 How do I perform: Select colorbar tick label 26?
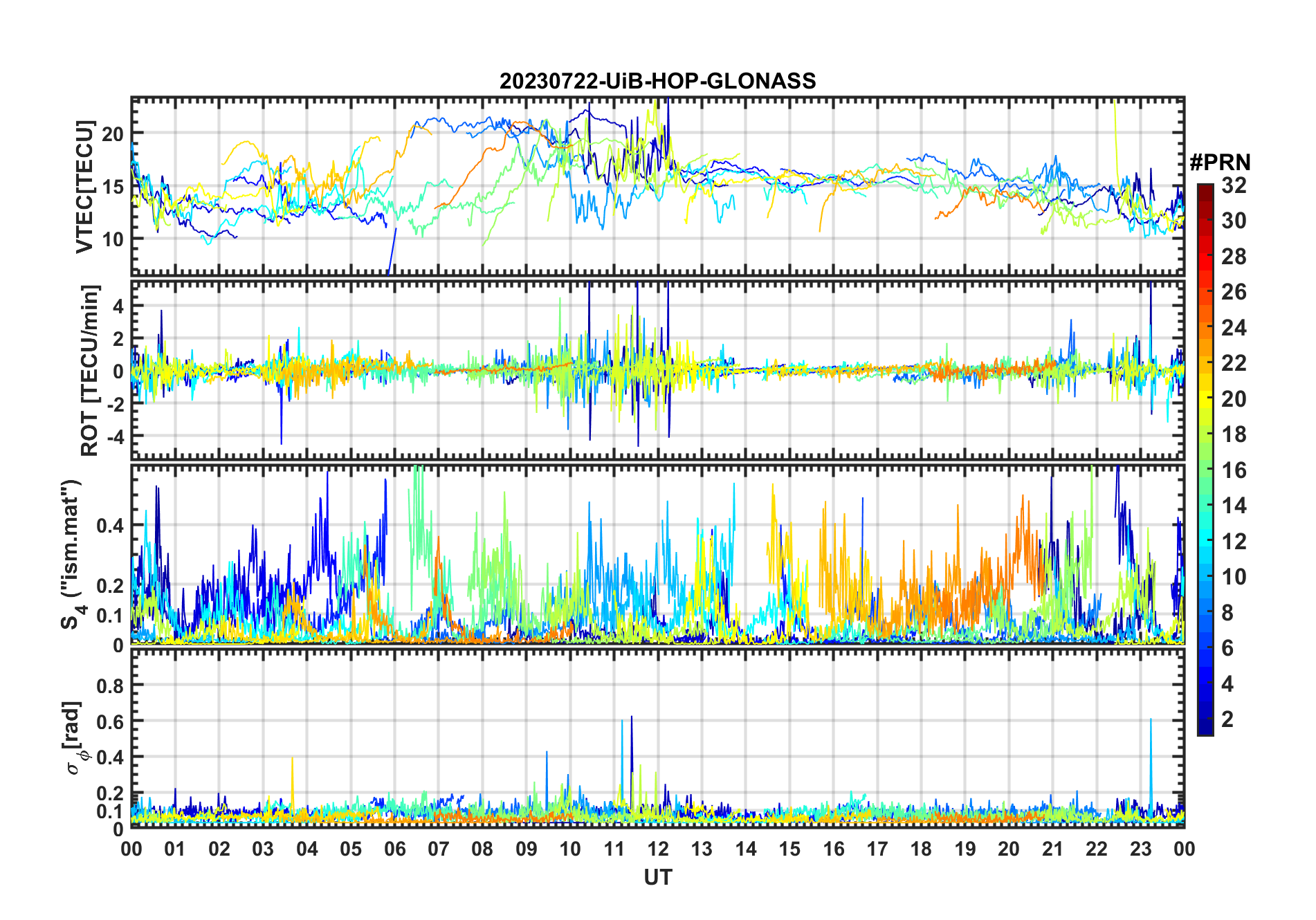pos(1234,292)
